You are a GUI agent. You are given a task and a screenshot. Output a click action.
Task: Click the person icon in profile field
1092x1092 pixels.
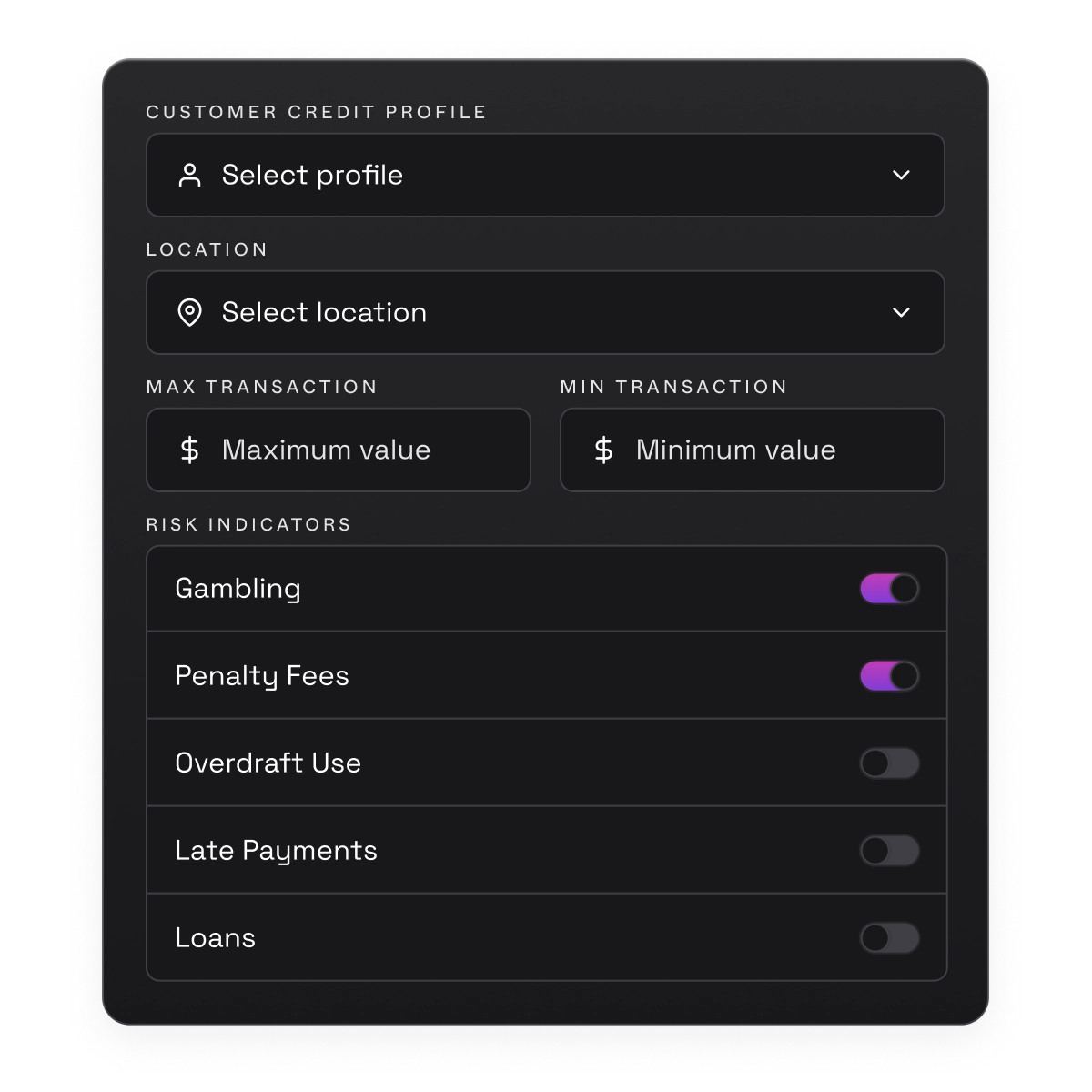tap(189, 176)
